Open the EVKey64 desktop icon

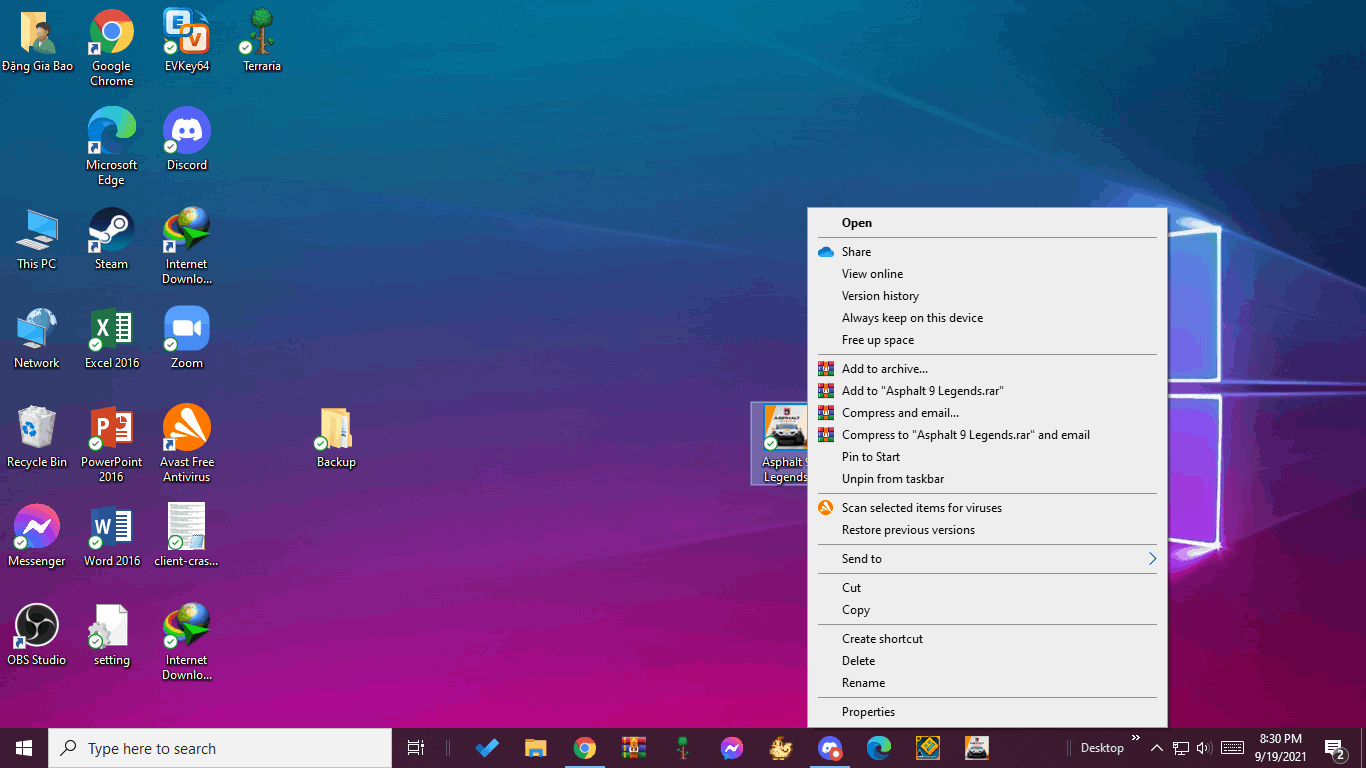pyautogui.click(x=187, y=41)
